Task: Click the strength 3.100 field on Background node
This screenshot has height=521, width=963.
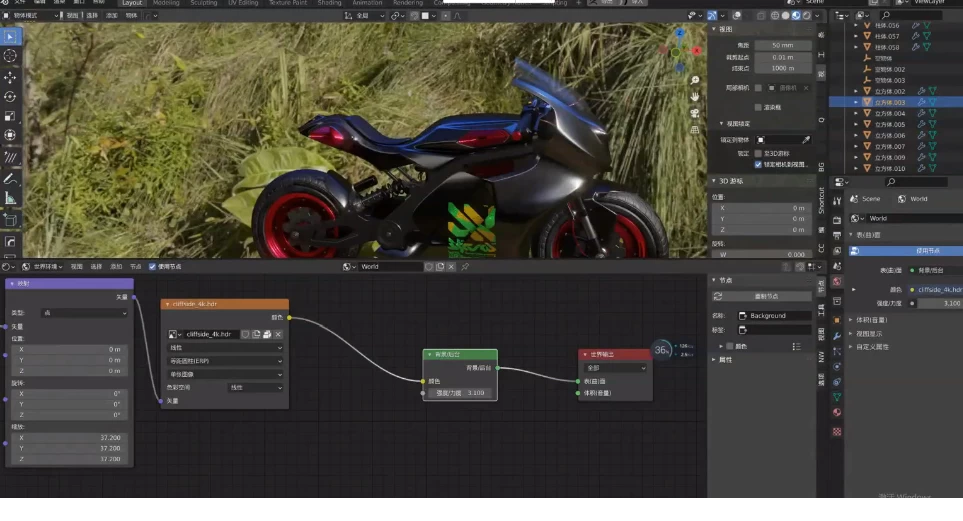Action: click(x=459, y=393)
